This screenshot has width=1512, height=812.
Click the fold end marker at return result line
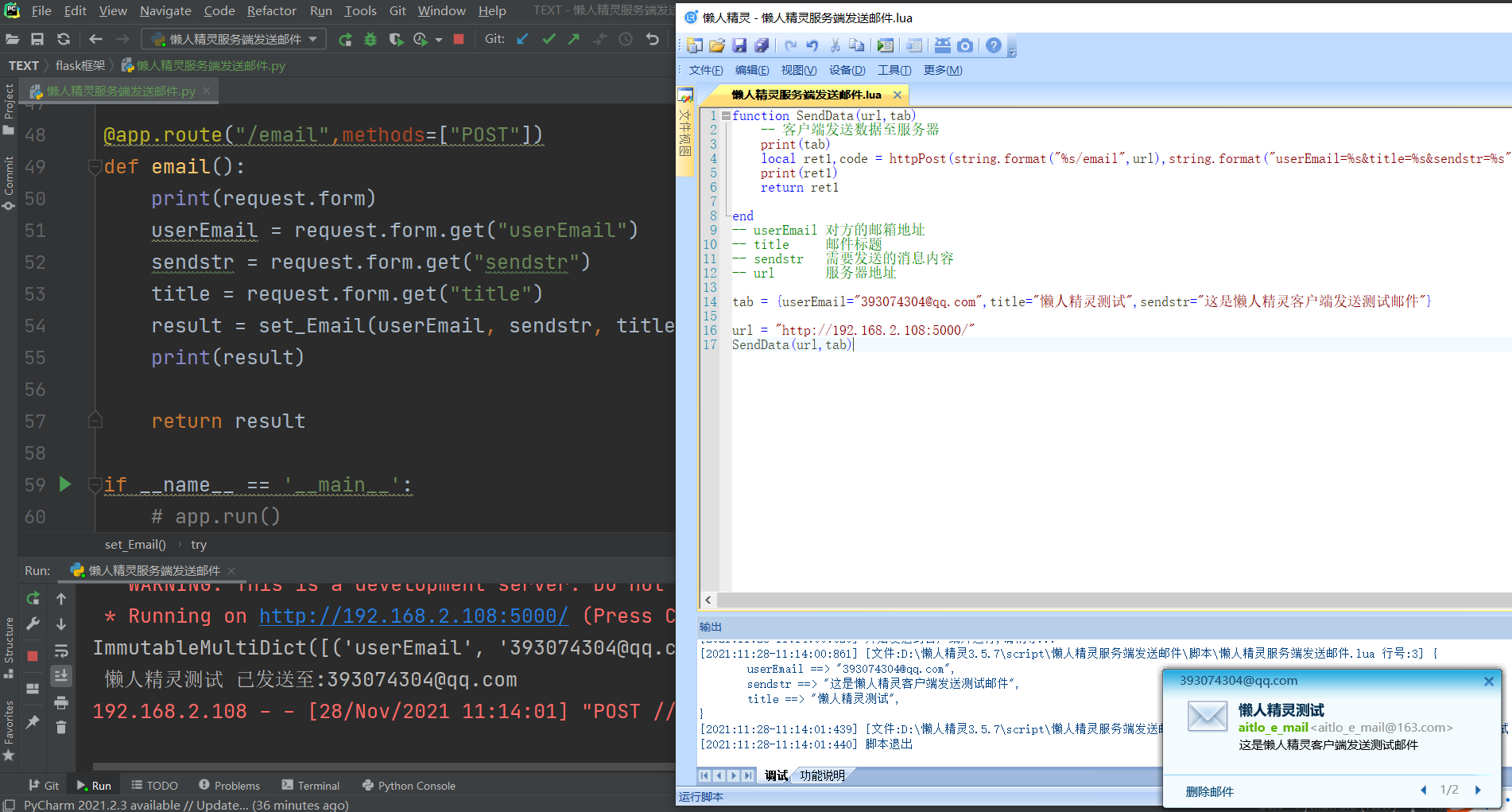click(95, 421)
